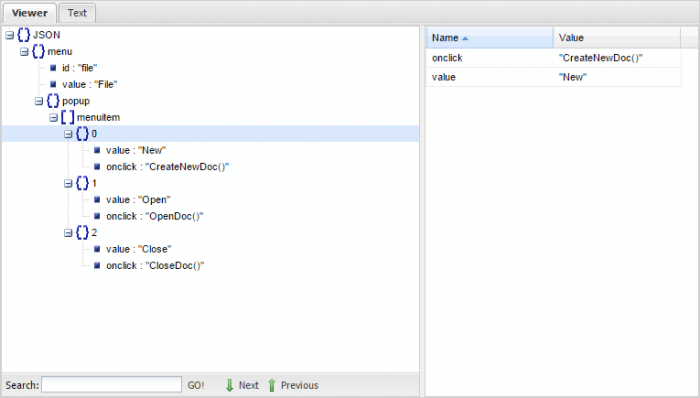The height and width of the screenshot is (398, 700).
Task: Sort by the Name column header
Action: tap(490, 38)
